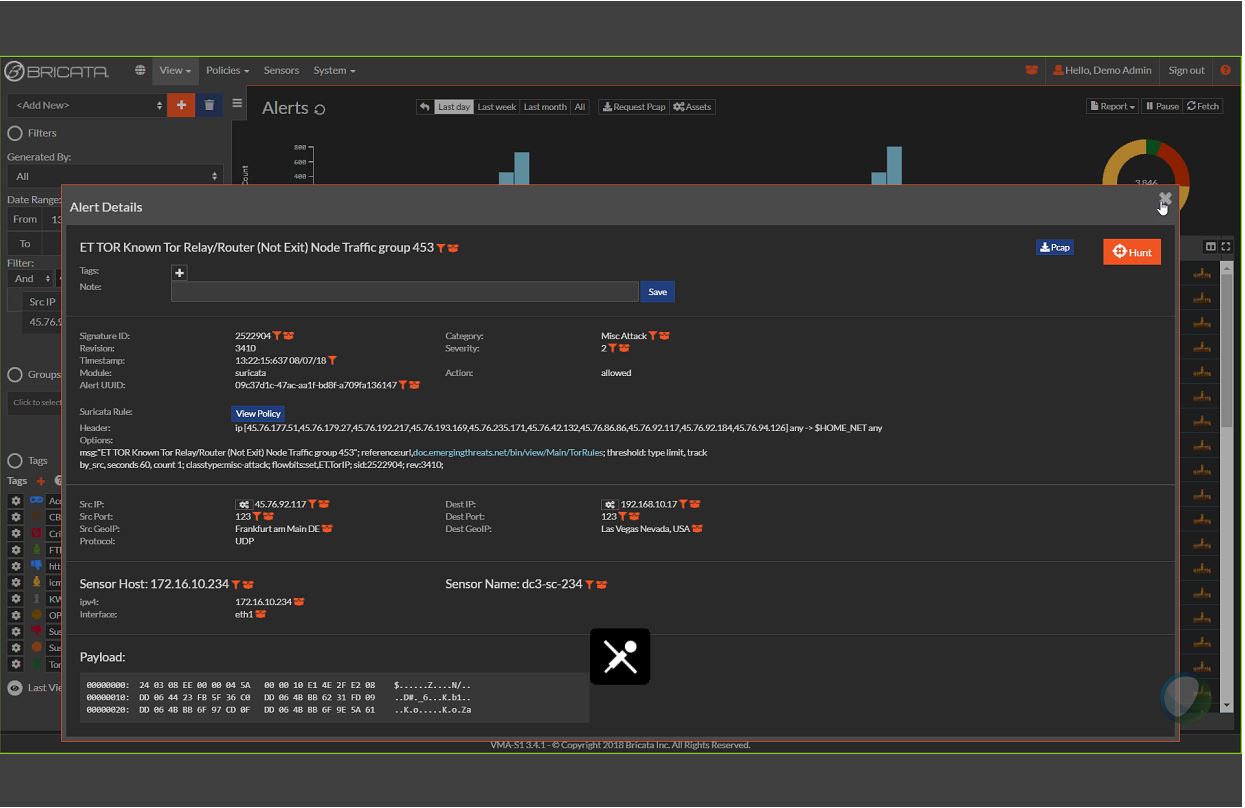Filter by Signature ID 2522904
Viewport: 1245px width, 808px height.
coord(277,336)
